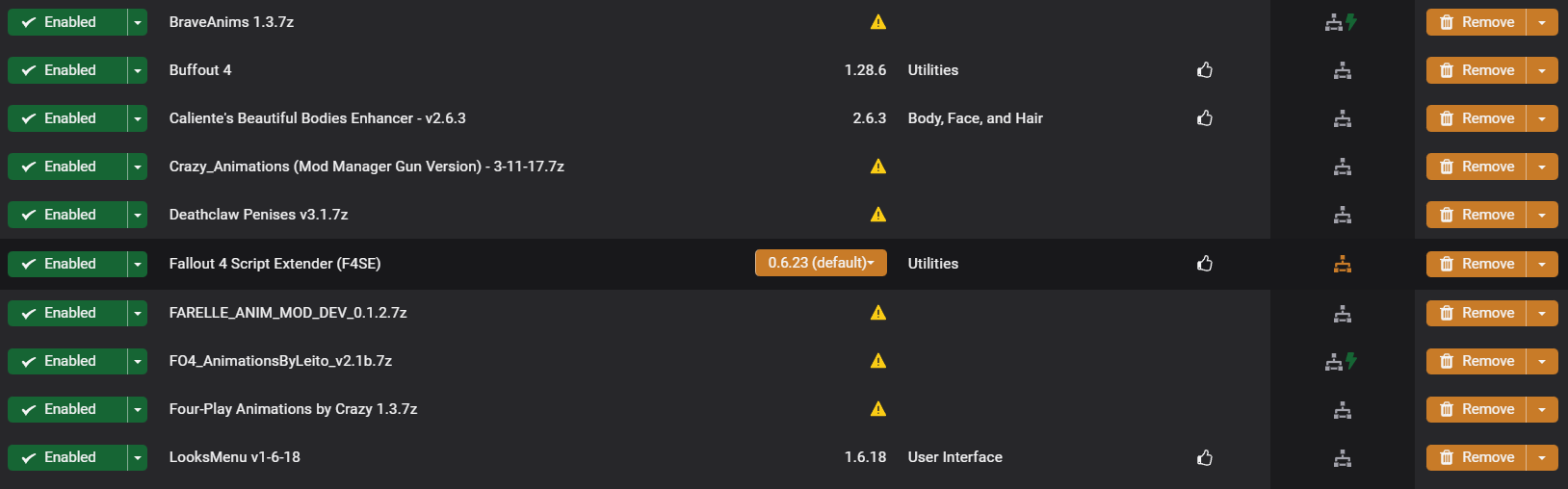Click the dependency icon for Buffout 4
This screenshot has height=489, width=1568.
[1343, 70]
